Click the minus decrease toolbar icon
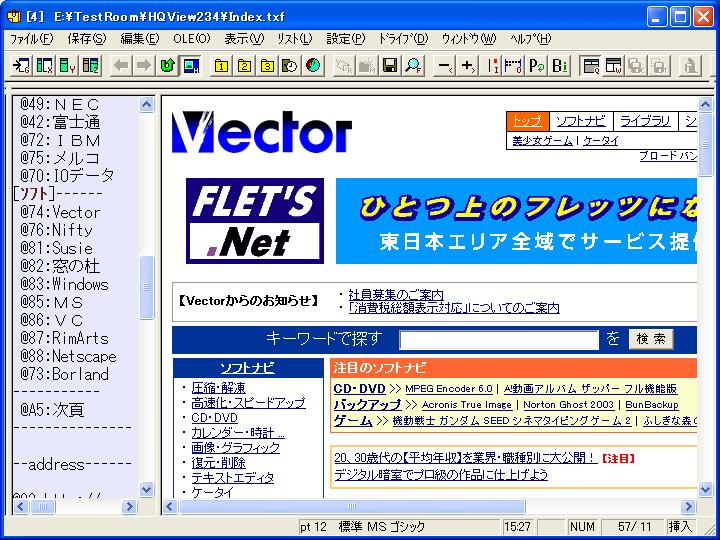The height and width of the screenshot is (540, 720). (444, 66)
